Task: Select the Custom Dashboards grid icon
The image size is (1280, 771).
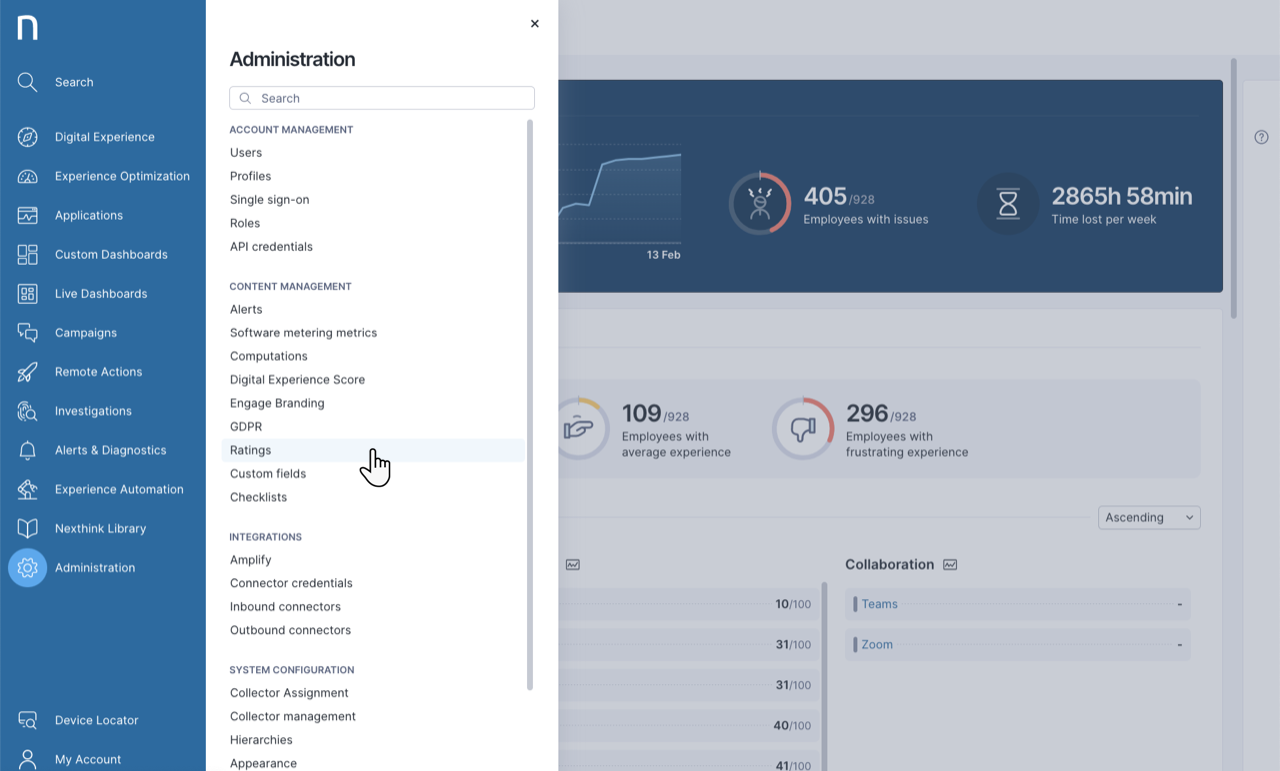Action: point(27,255)
